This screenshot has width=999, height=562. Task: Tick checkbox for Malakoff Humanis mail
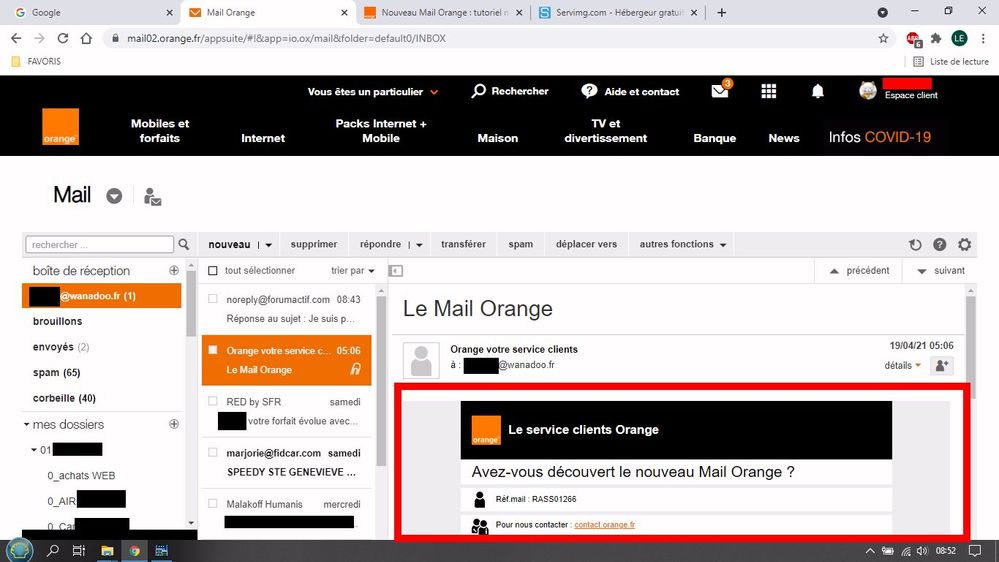coord(213,503)
